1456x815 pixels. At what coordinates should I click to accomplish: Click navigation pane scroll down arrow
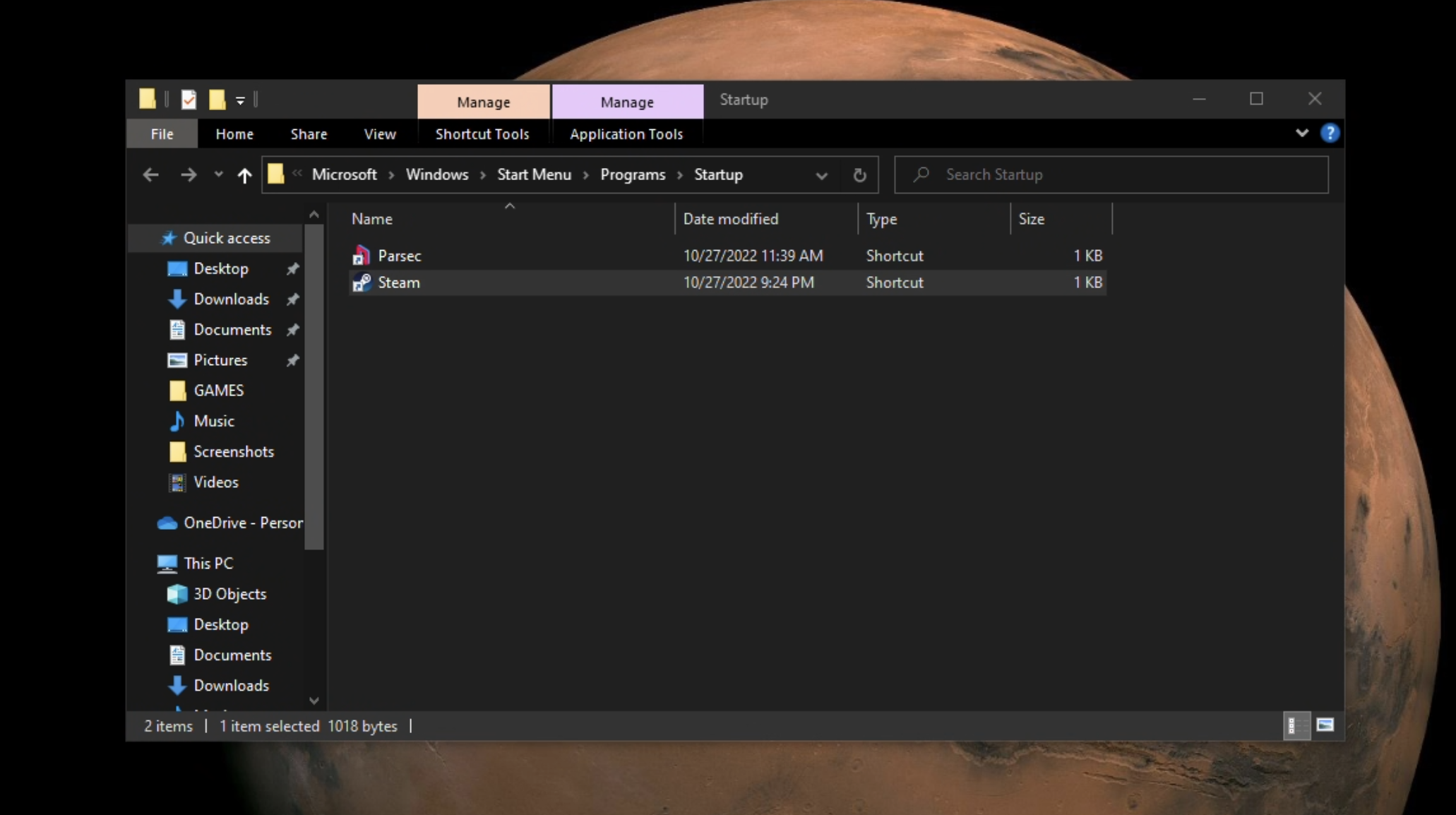314,701
